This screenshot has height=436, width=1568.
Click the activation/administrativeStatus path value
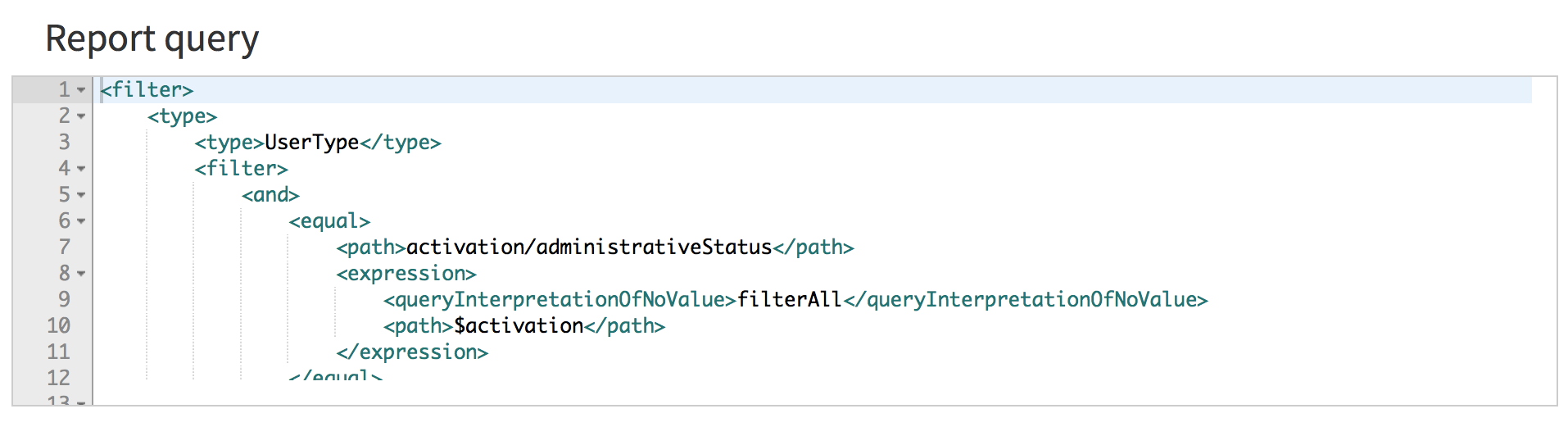click(588, 248)
